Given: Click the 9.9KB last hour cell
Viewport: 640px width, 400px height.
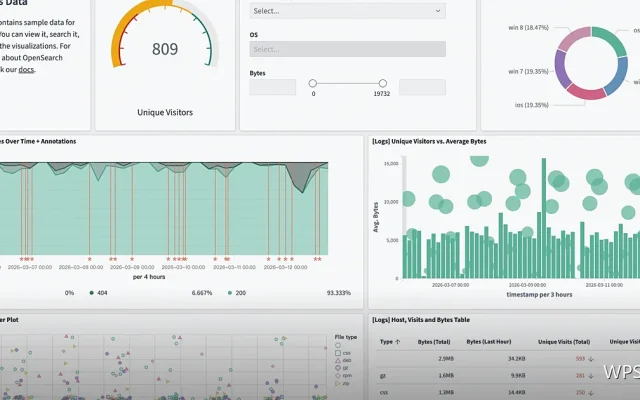Looking at the screenshot, I should 518,376.
